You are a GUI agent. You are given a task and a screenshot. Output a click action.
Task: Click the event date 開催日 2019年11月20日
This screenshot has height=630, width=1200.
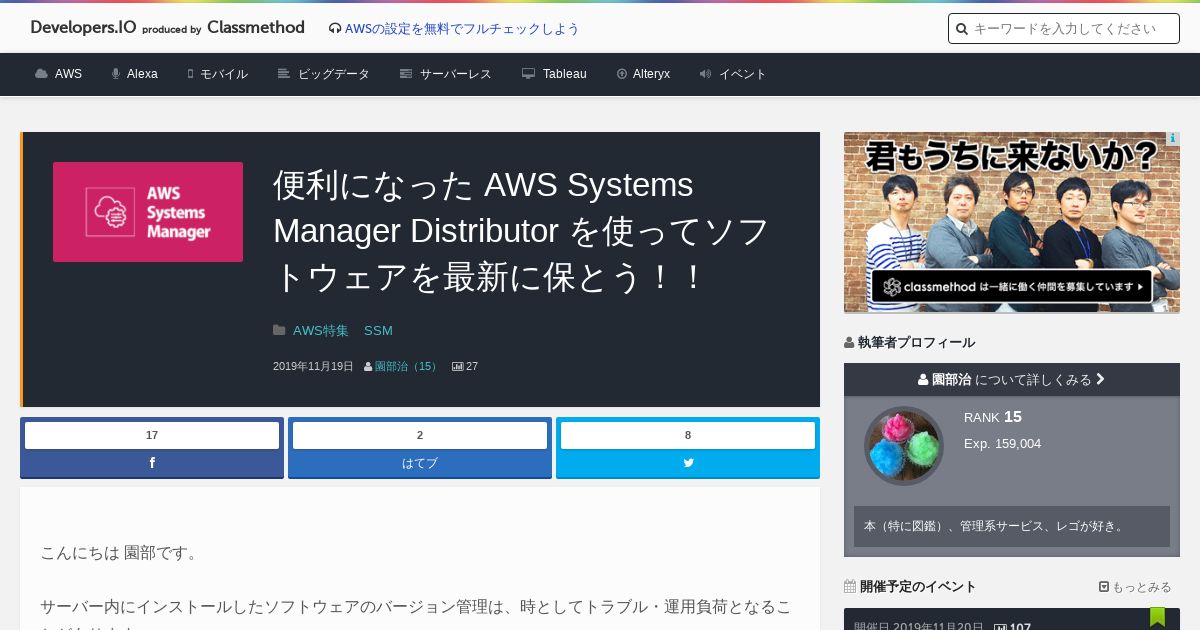pyautogui.click(x=919, y=627)
